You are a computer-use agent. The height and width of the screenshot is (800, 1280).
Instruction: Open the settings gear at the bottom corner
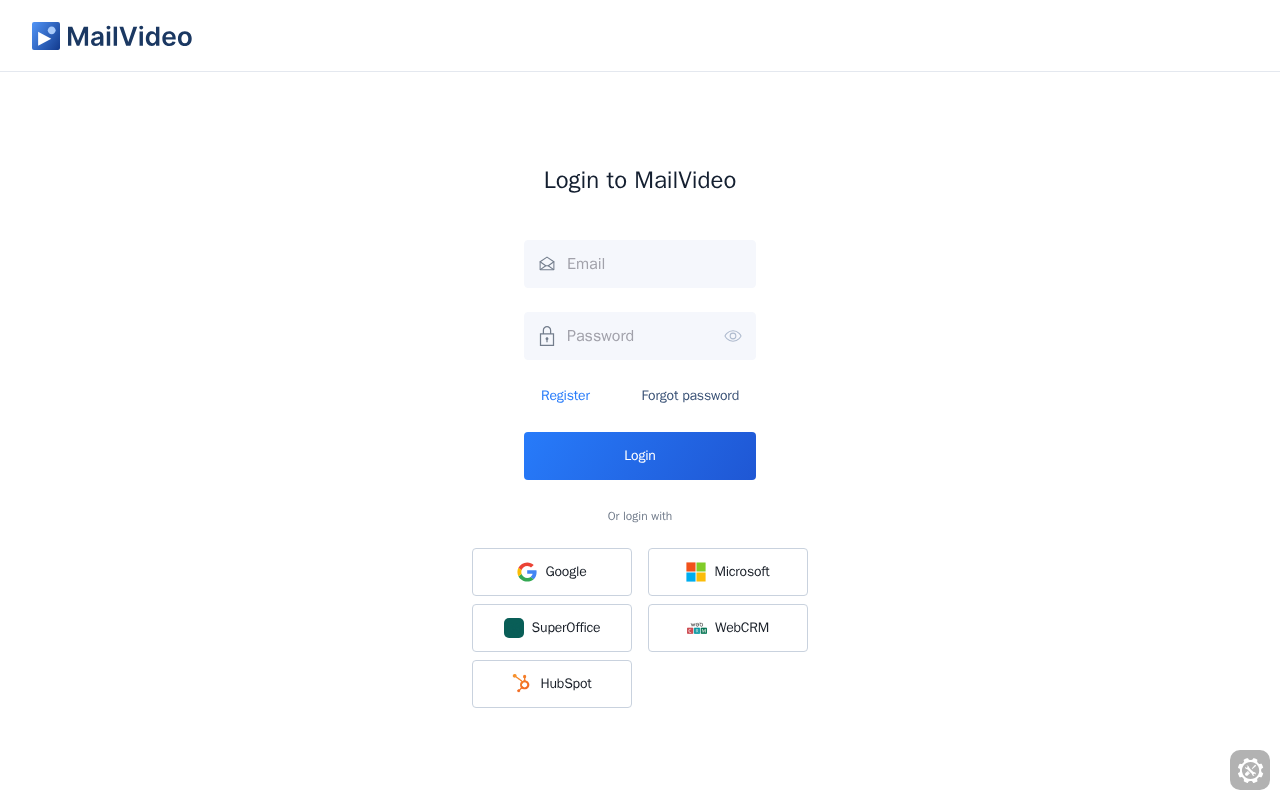(x=1250, y=770)
